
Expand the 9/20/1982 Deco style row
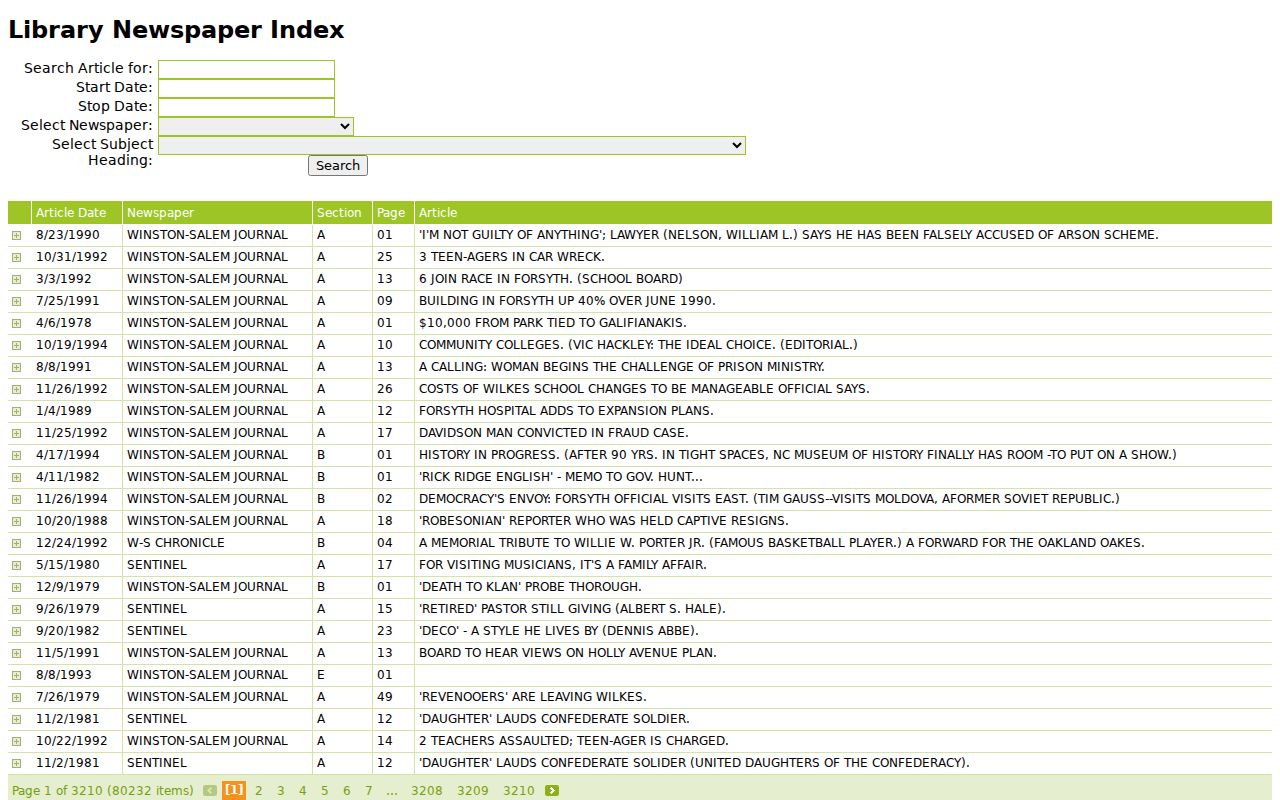point(16,631)
